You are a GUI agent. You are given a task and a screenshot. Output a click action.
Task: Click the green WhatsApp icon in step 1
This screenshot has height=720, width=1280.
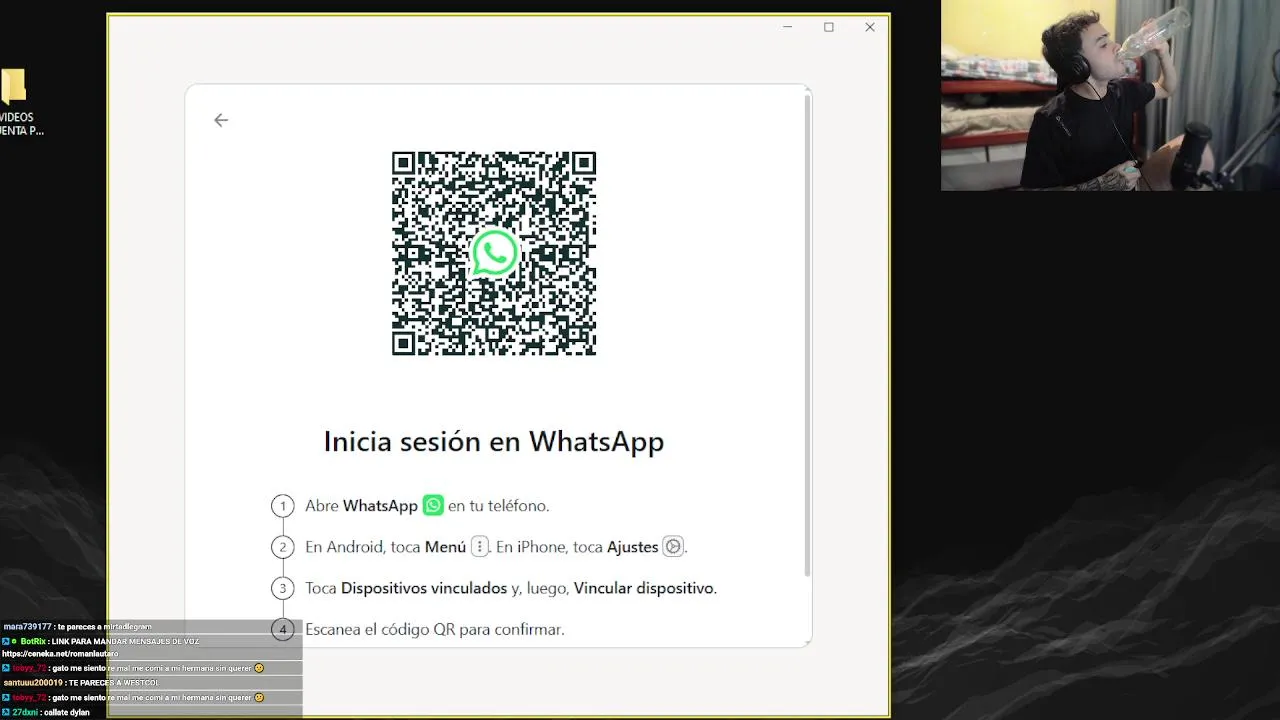433,505
